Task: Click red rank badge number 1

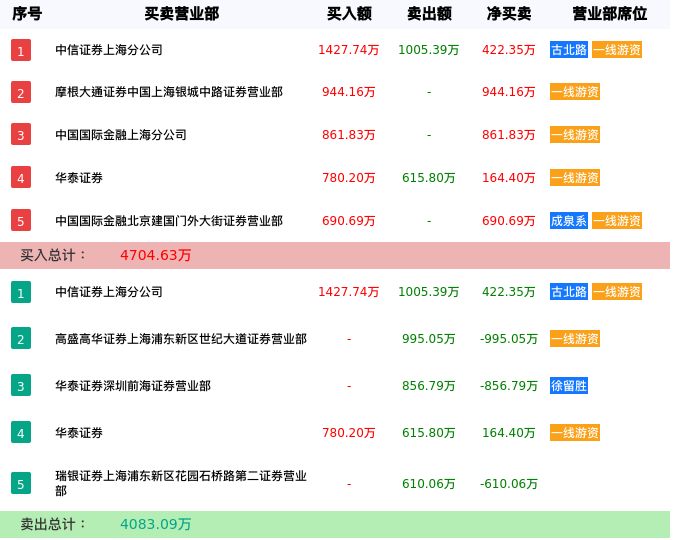Action: (x=21, y=50)
